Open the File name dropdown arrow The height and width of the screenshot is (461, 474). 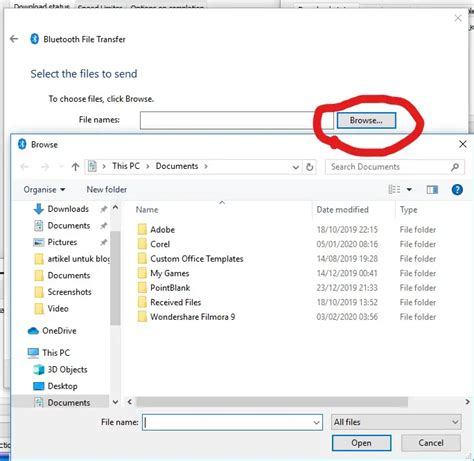pyautogui.click(x=317, y=423)
